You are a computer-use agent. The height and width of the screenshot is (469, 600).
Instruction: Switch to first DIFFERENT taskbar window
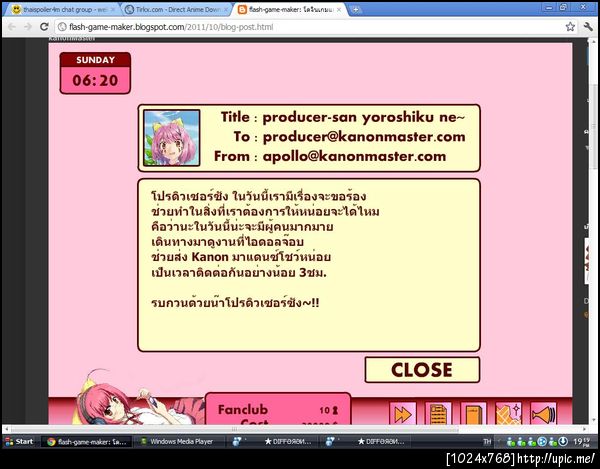(x=274, y=441)
